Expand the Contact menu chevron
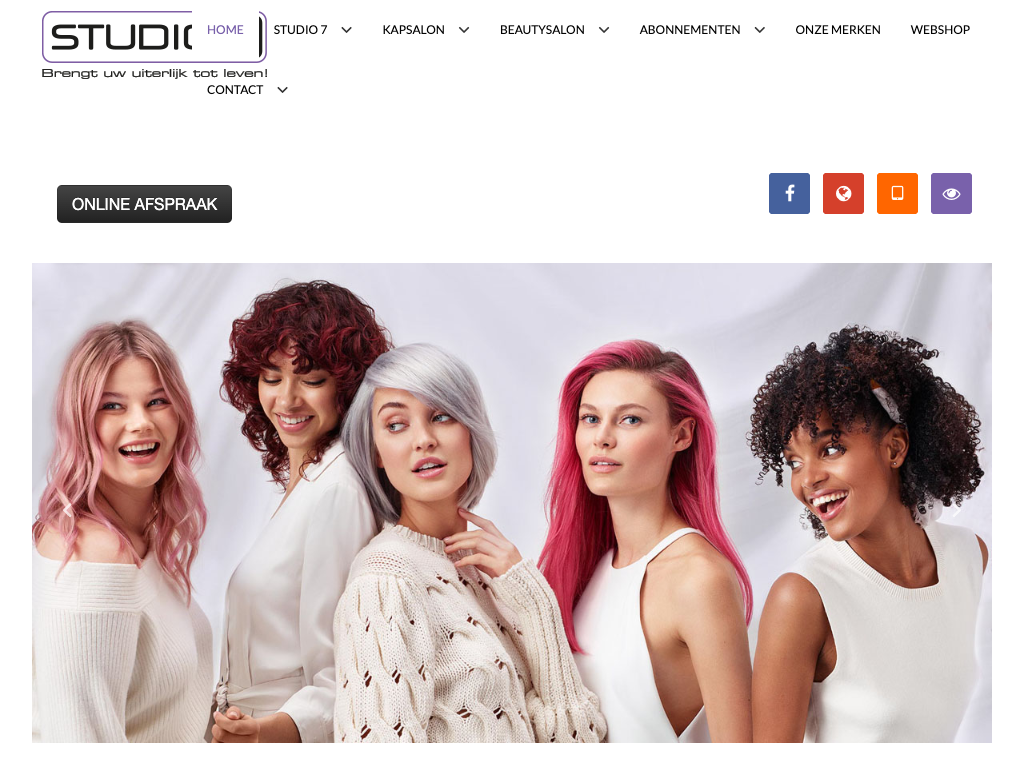Screen dimensions: 1024x768 point(282,90)
